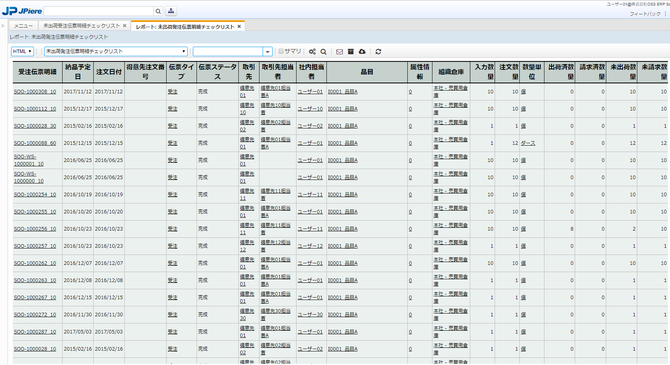Click ユーザー11 link in SOO-1000254_10 row
Image resolution: width=670 pixels, height=365 pixels.
(310, 194)
